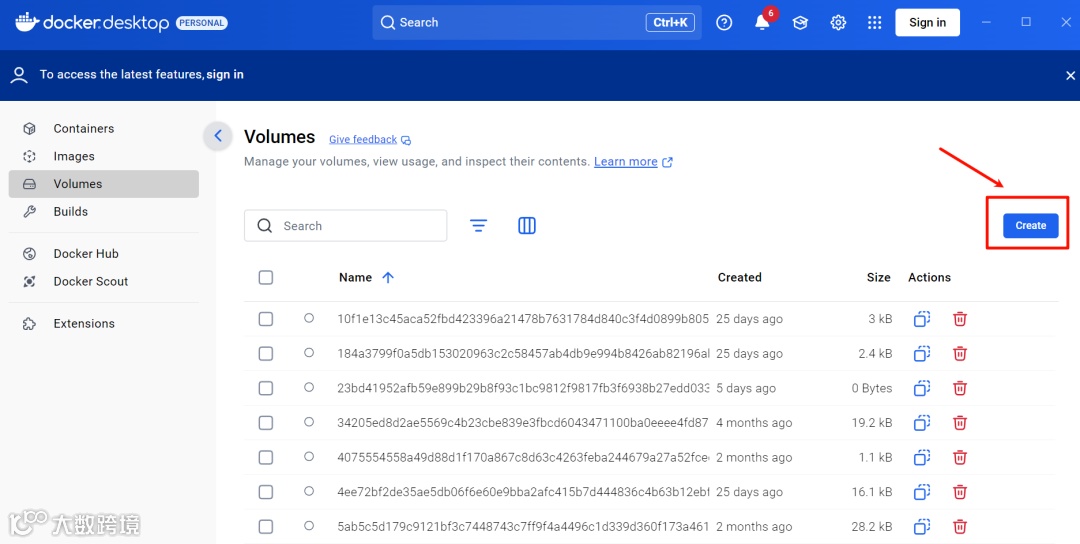
Task: Open volume name 5ab5c5d179c9121bf3c7448743c7ff
Action: click(523, 527)
